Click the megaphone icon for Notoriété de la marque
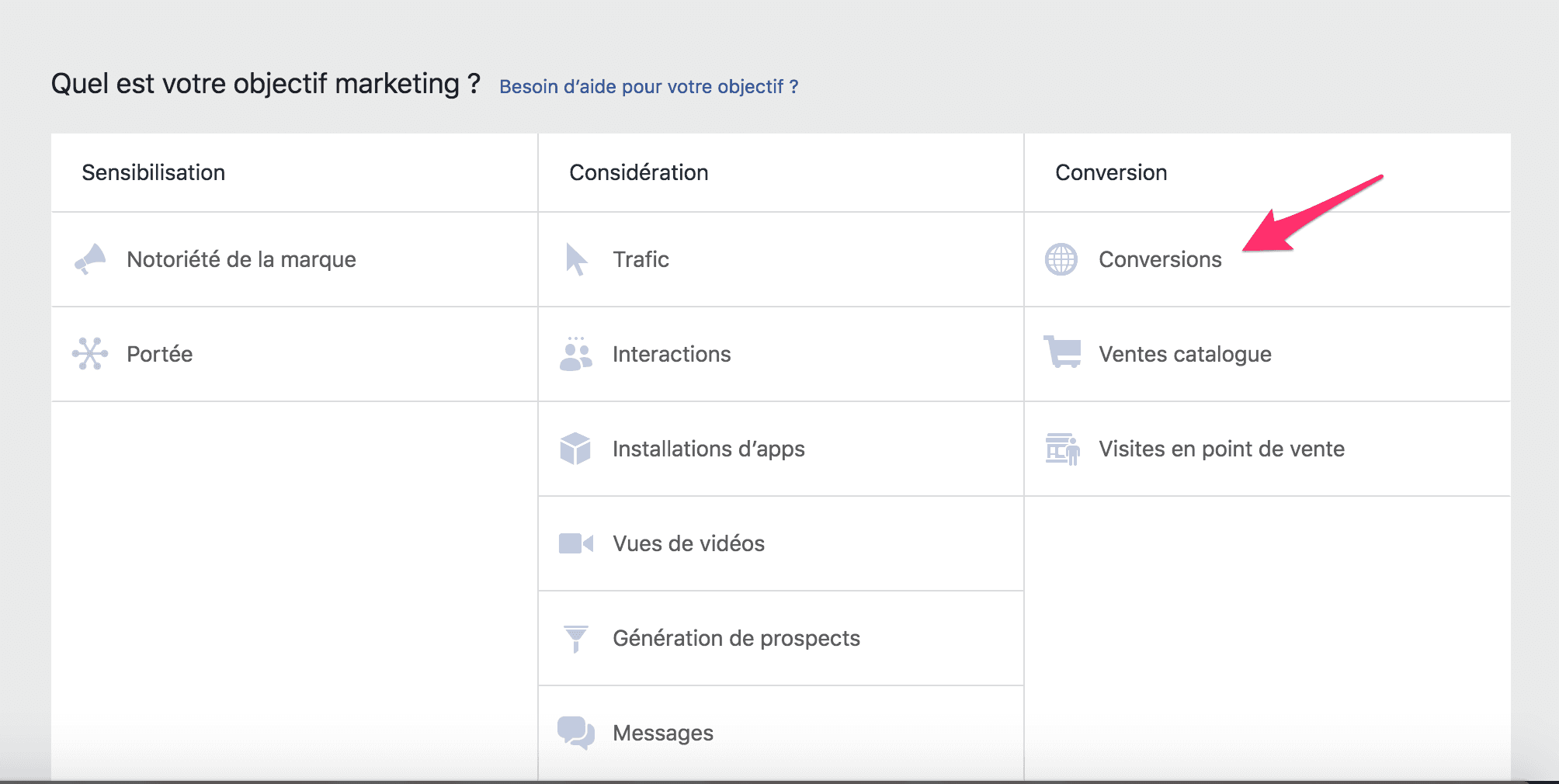The image size is (1559, 784). pos(90,259)
